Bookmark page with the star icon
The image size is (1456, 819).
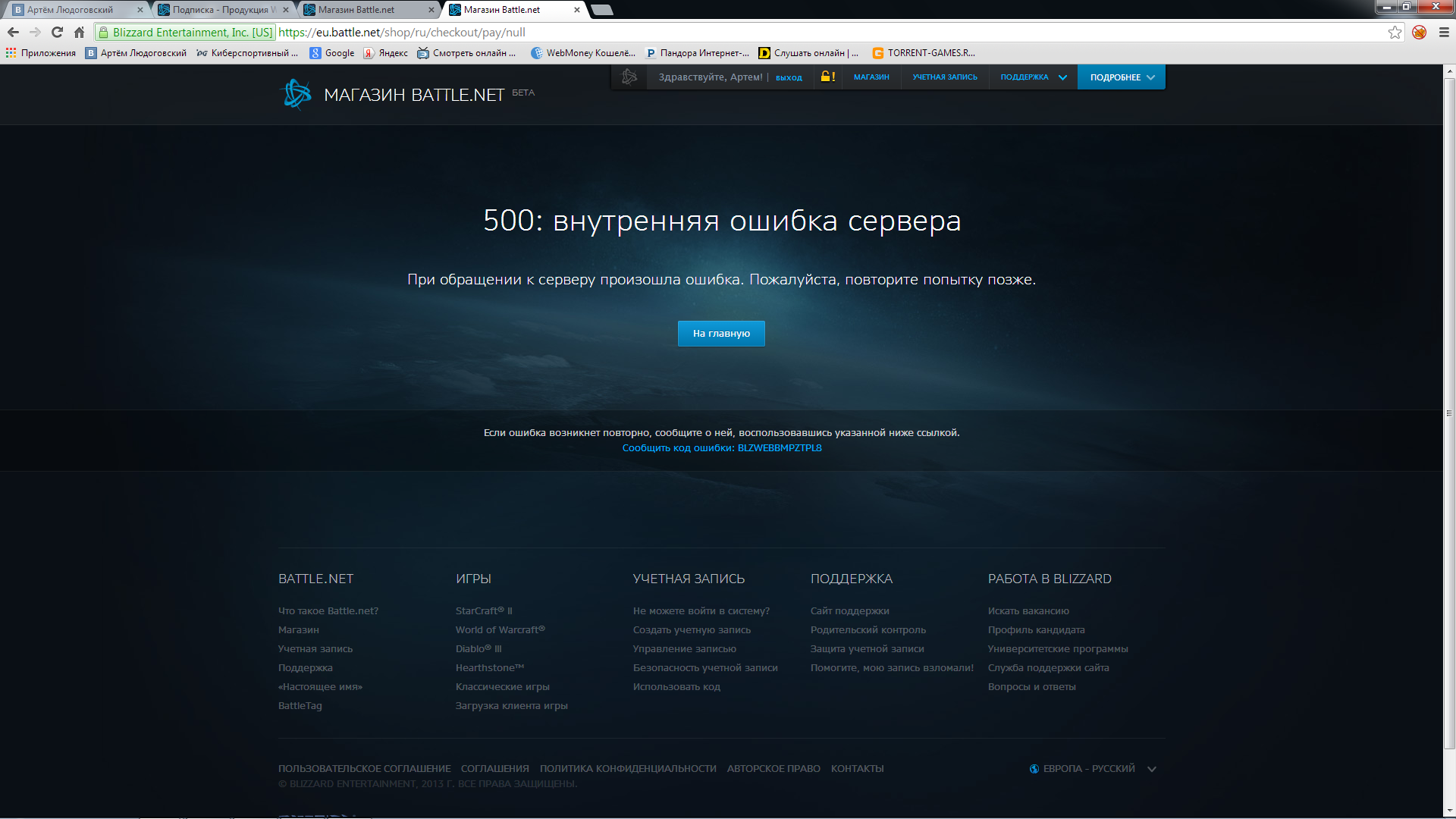click(x=1395, y=33)
